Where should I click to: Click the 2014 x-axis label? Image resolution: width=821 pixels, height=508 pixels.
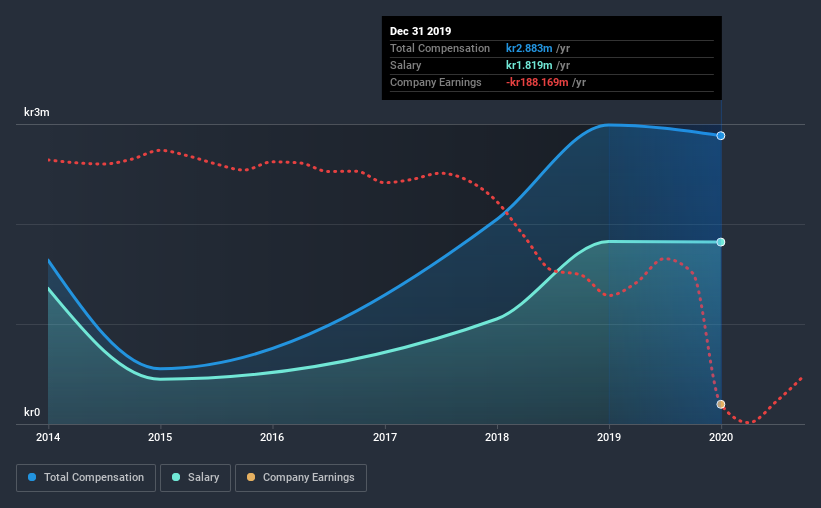(x=48, y=437)
